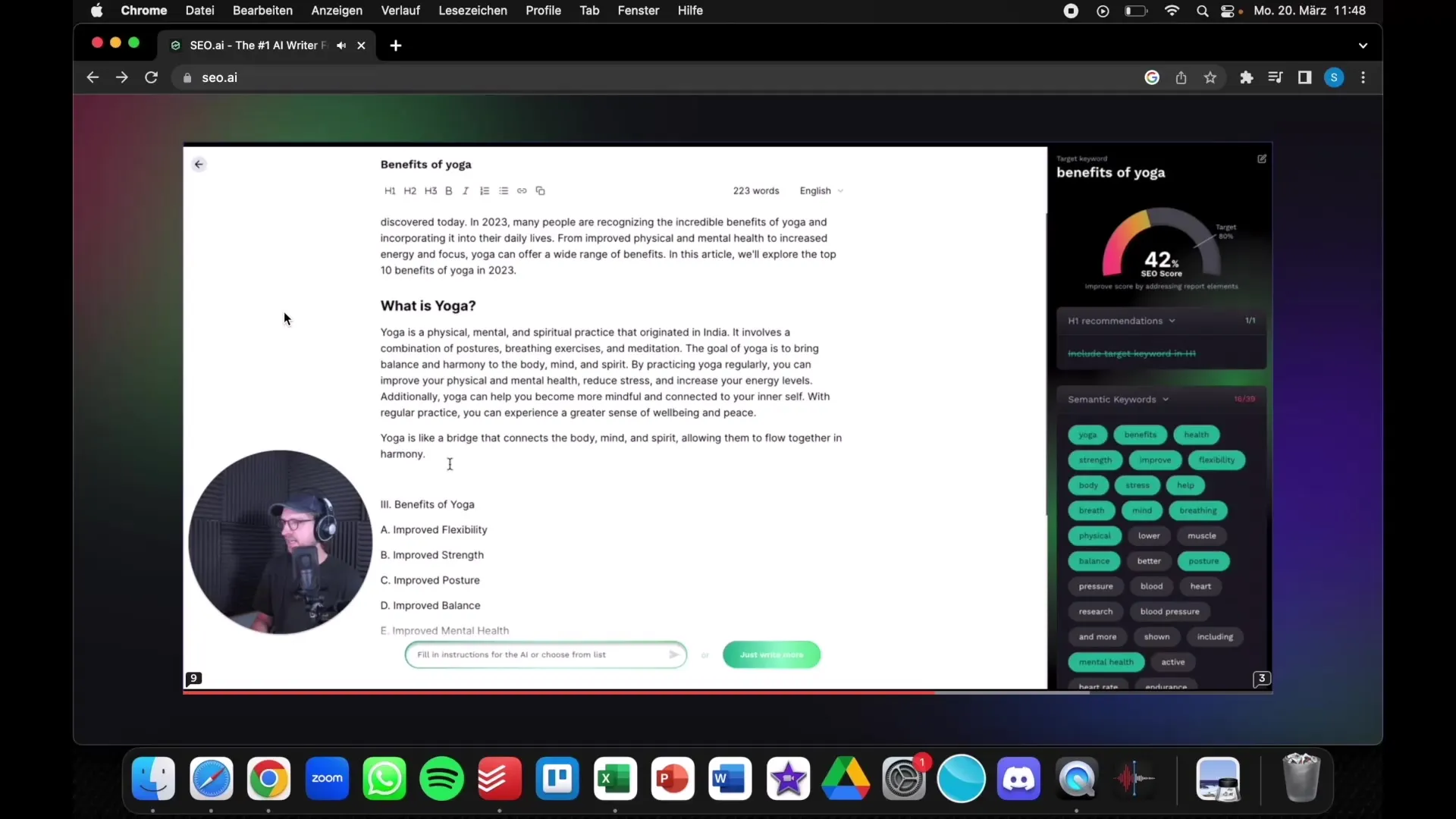This screenshot has height=819, width=1456.
Task: Click the H3 heading format button
Action: point(430,191)
